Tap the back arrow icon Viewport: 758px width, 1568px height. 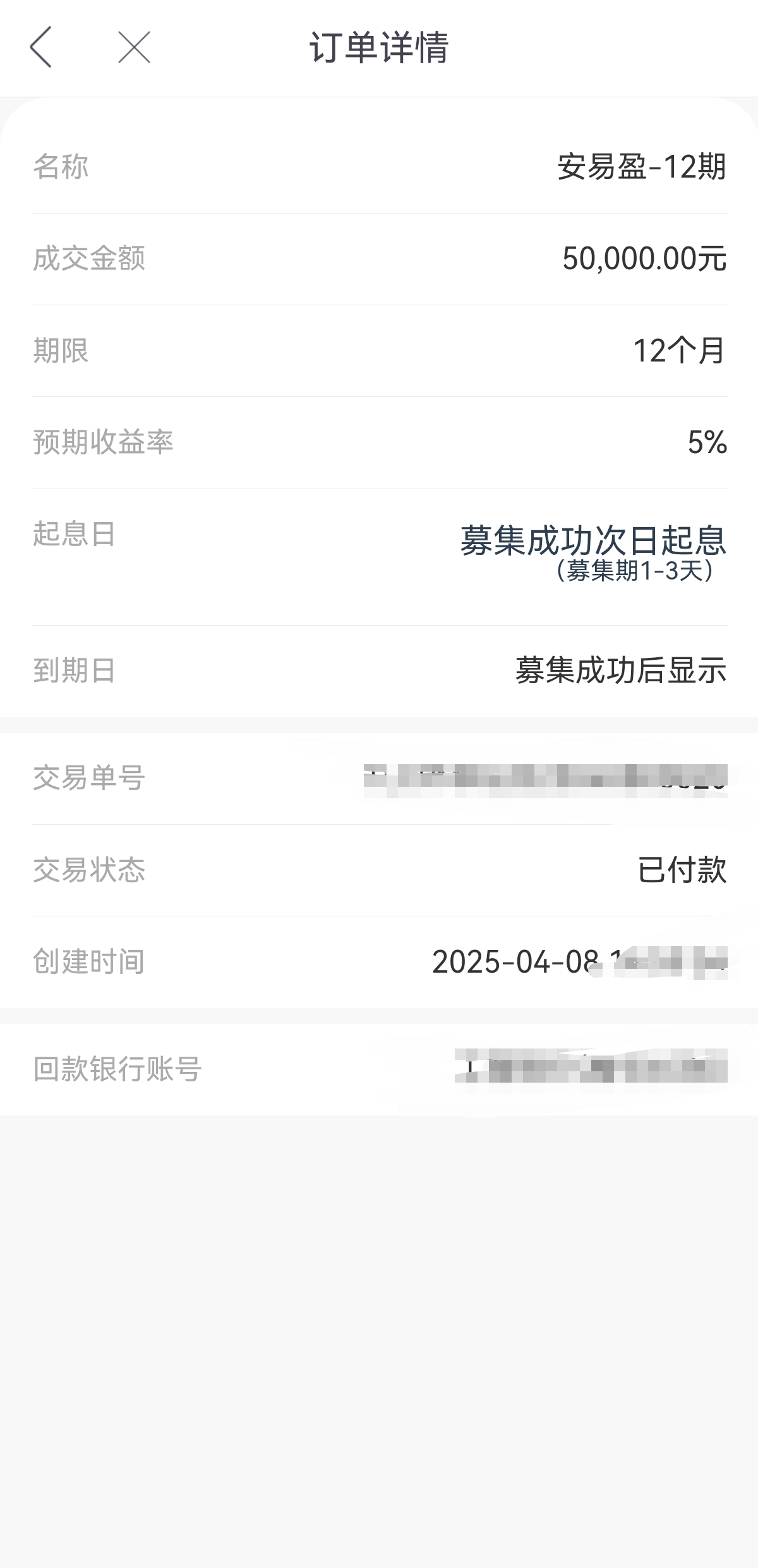[x=40, y=47]
